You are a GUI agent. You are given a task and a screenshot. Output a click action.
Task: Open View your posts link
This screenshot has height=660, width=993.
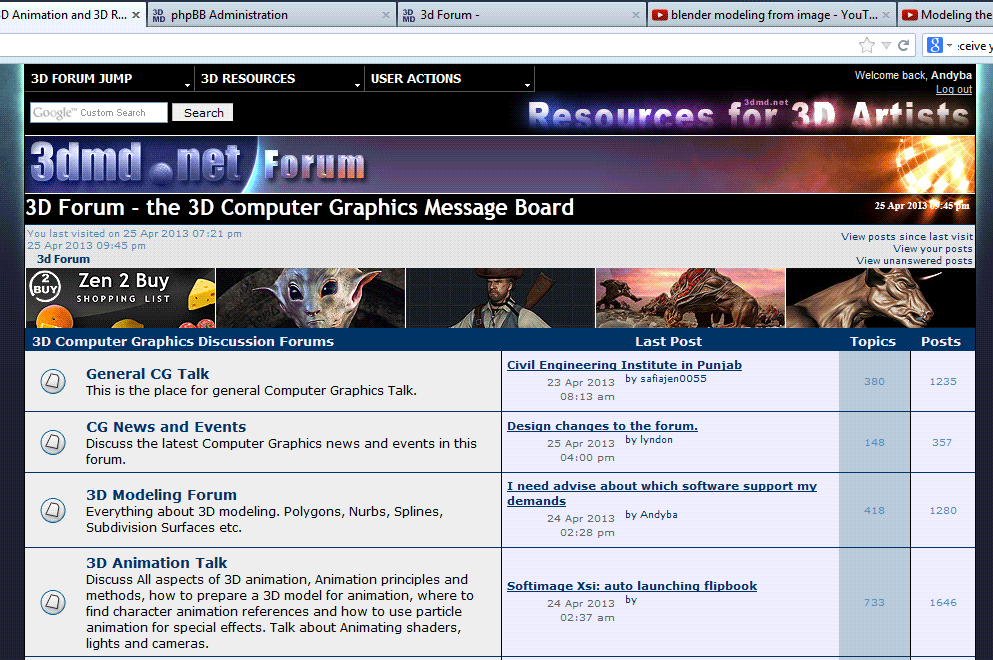point(933,248)
